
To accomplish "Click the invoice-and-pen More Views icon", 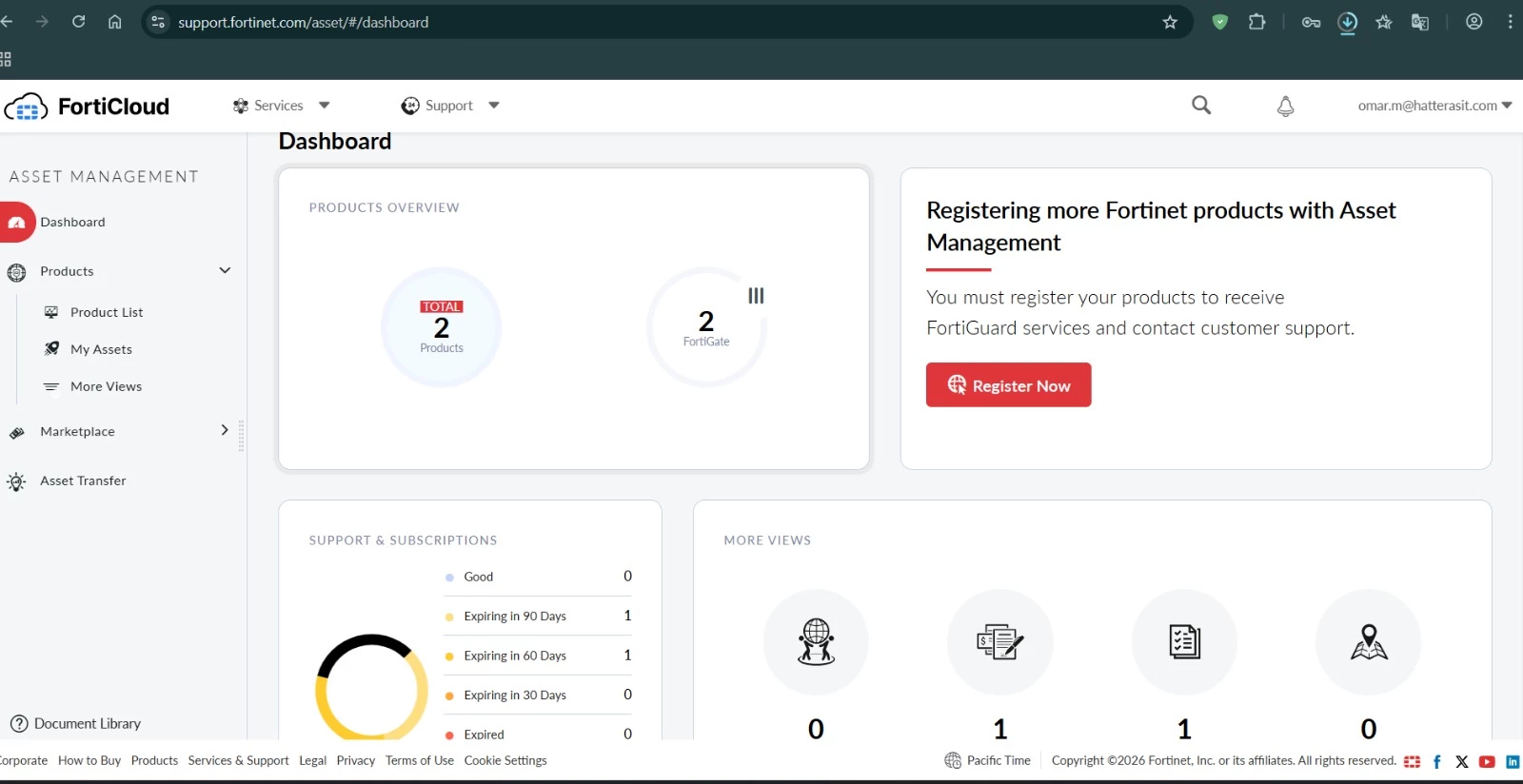I will [x=999, y=642].
